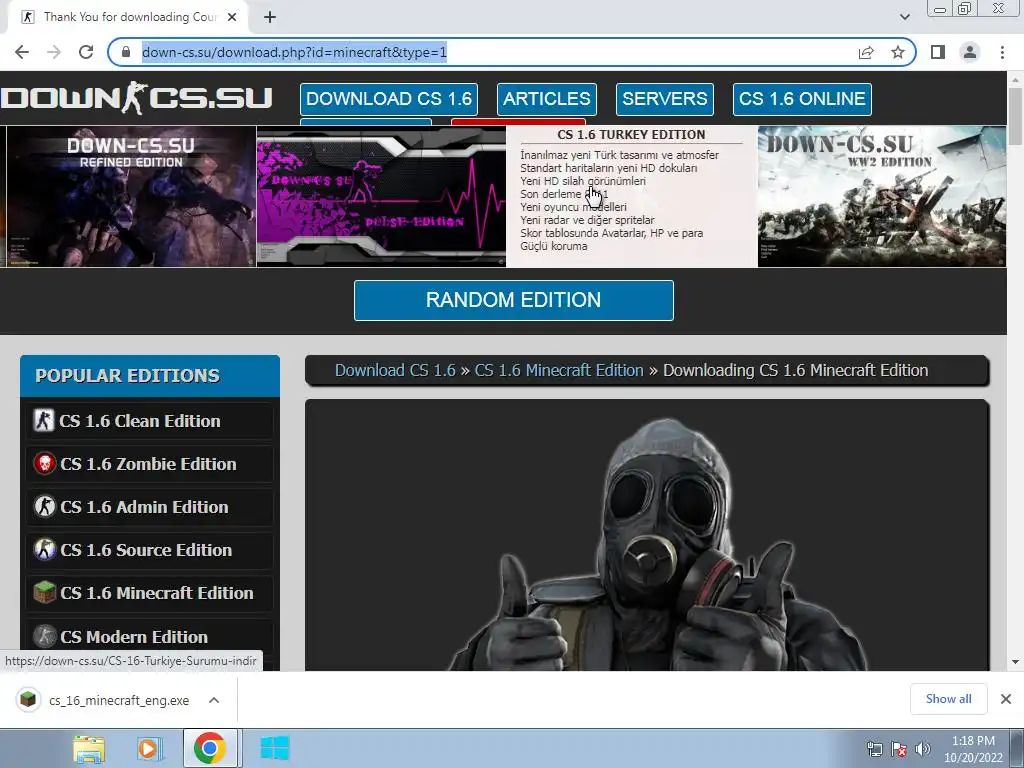1024x768 pixels.
Task: Follow the 'Download CS 1.6' breadcrumb link
Action: tap(395, 370)
